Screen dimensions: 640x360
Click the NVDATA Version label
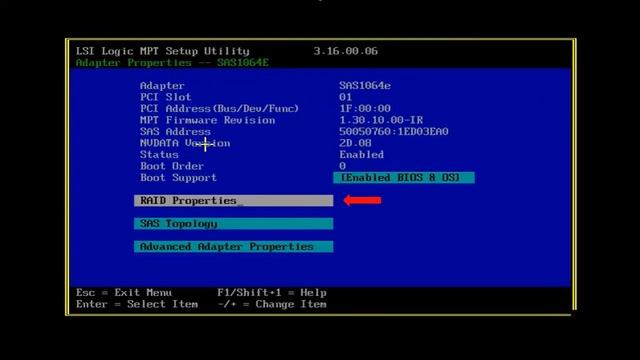tap(185, 143)
